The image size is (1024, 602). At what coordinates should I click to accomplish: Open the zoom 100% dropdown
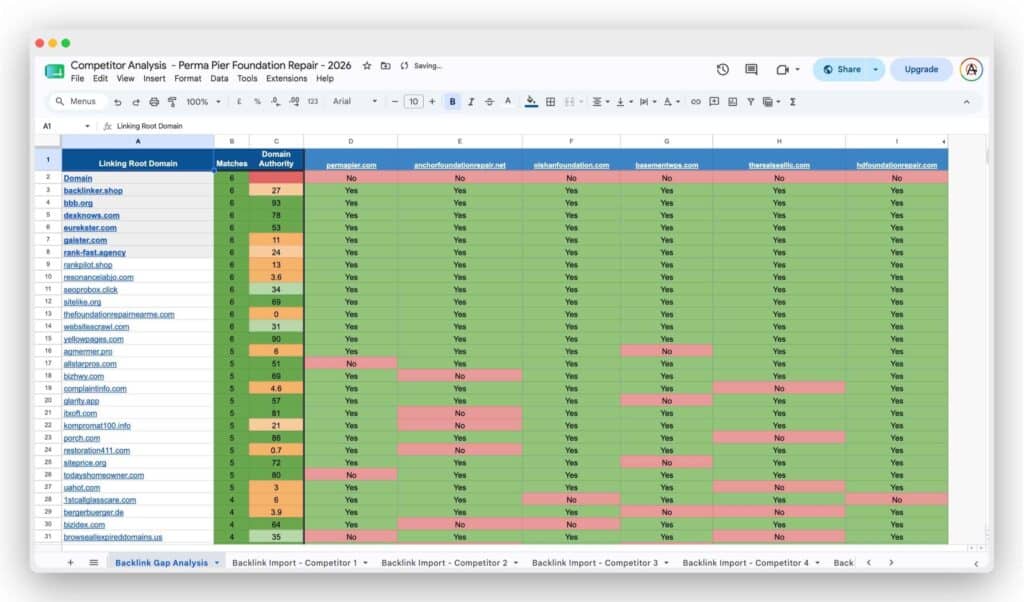(204, 102)
